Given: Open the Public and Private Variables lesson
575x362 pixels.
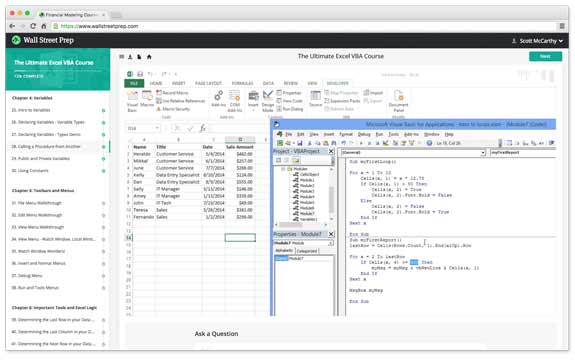Looking at the screenshot, I should click(x=40, y=159).
